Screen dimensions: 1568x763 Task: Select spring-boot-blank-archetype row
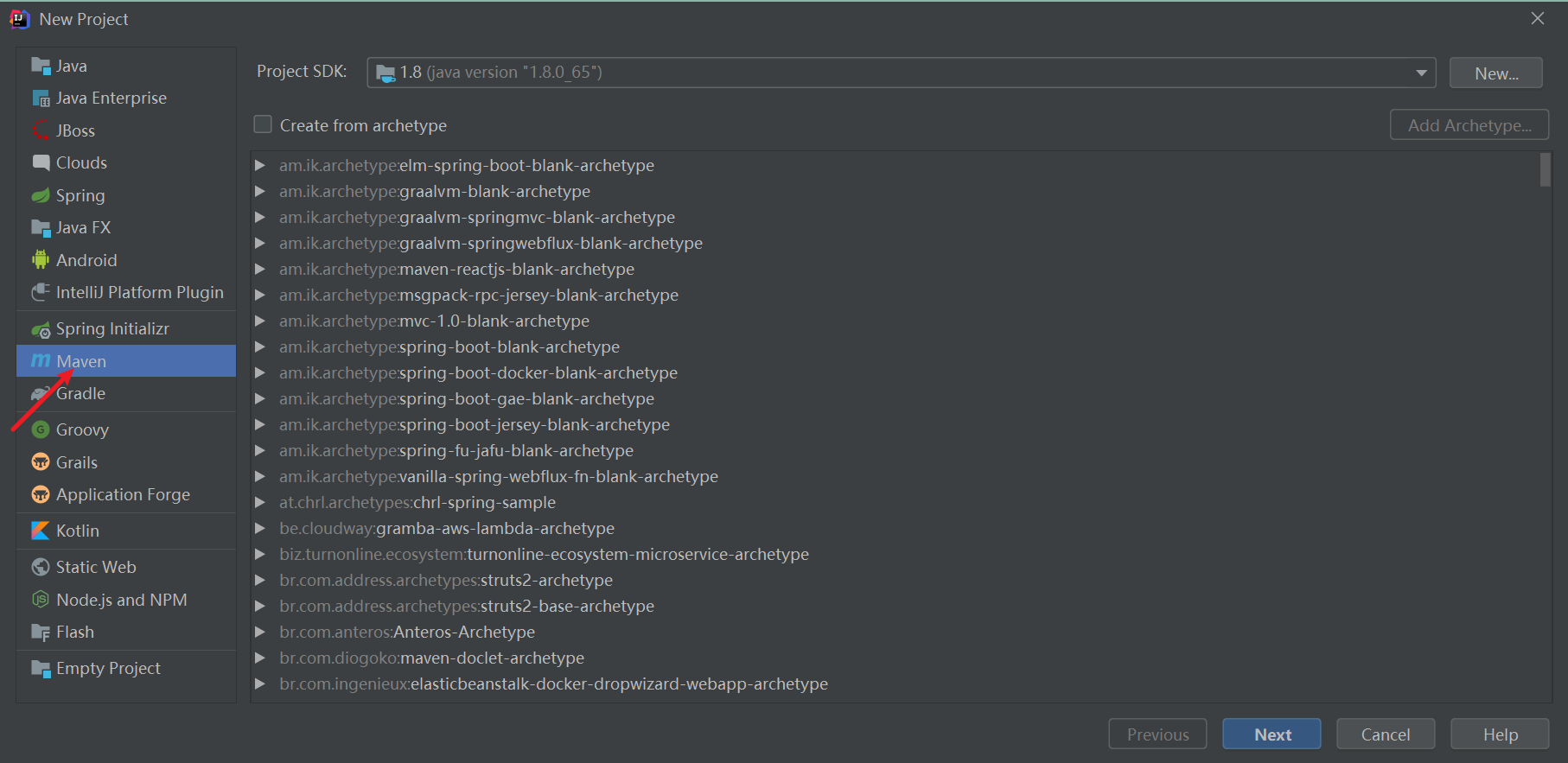895,347
